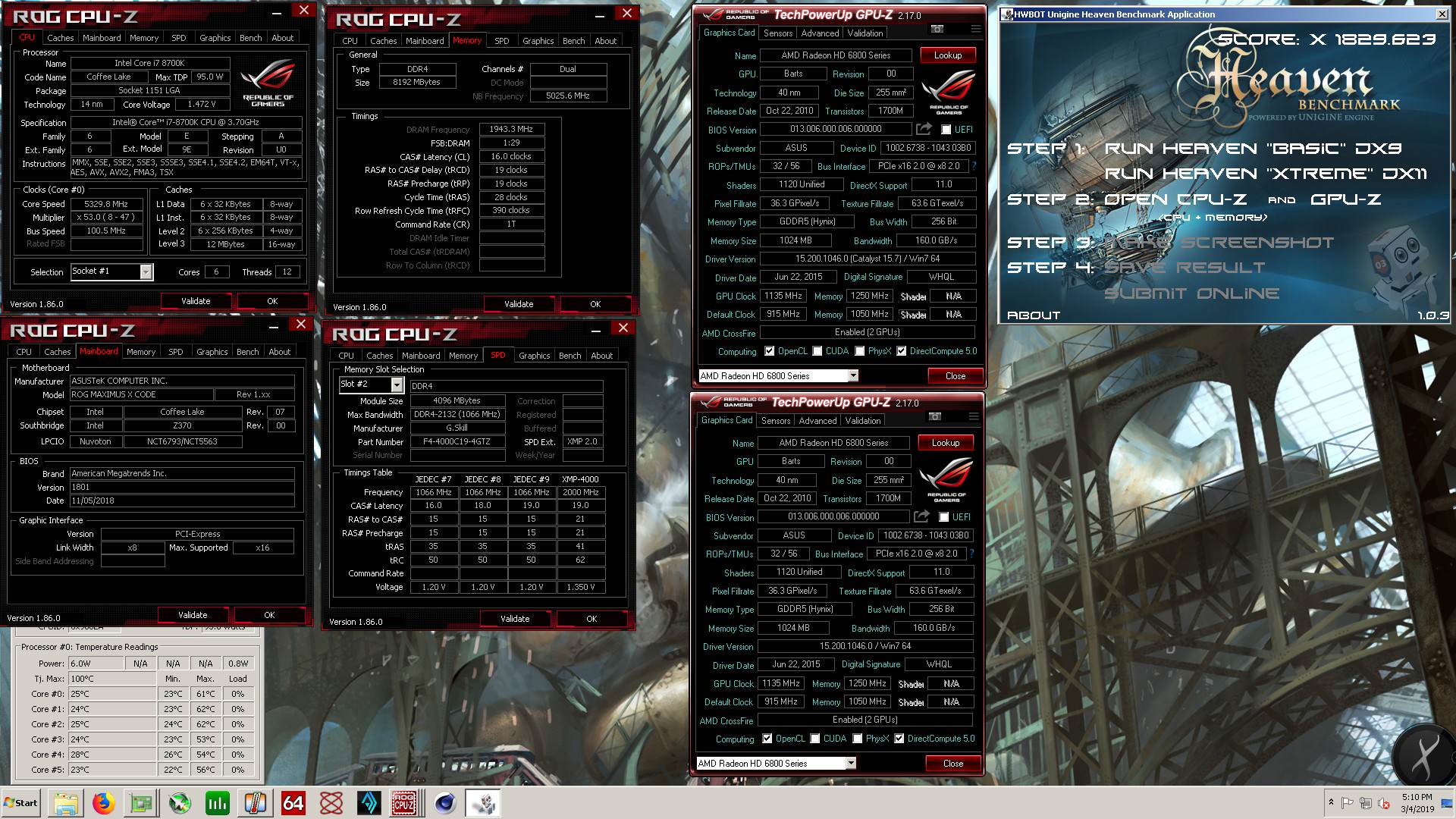Image resolution: width=1456 pixels, height=819 pixels.
Task: Open GPU selector dropdown in bottom GPU-Z
Action: (x=851, y=764)
